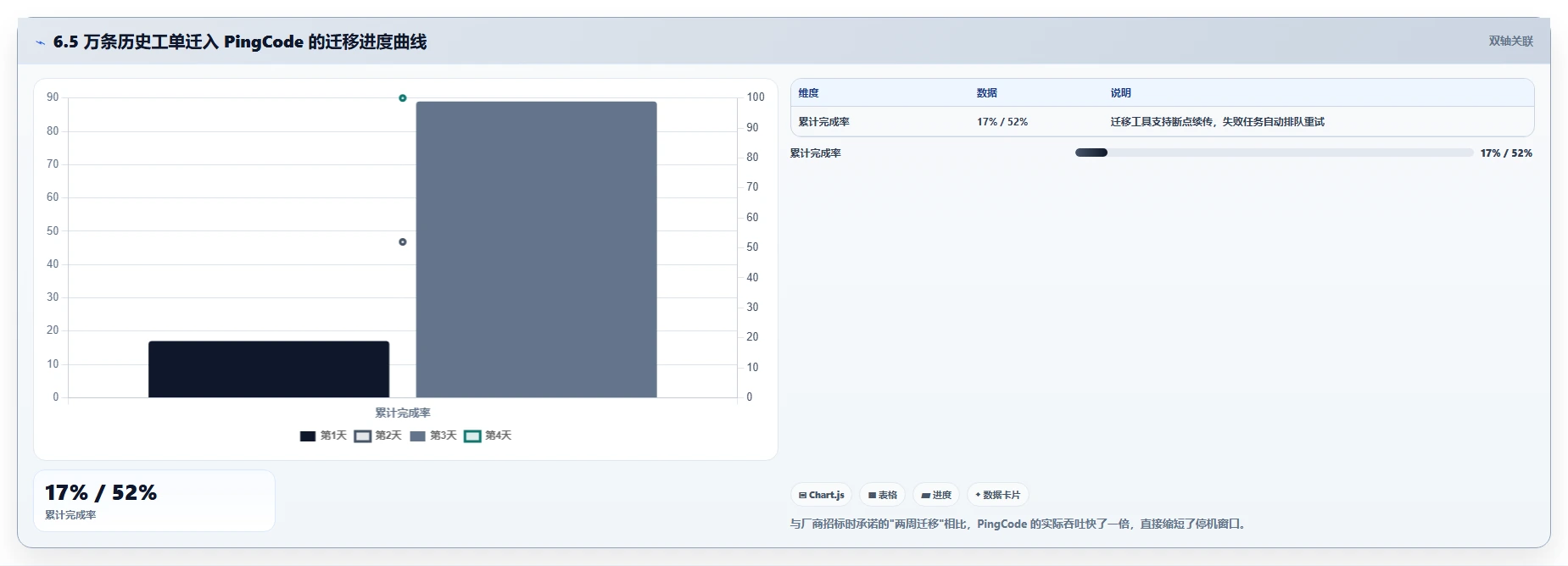Click the footnote about 两周迁移 promise
This screenshot has width=1568, height=566.
tap(1018, 524)
